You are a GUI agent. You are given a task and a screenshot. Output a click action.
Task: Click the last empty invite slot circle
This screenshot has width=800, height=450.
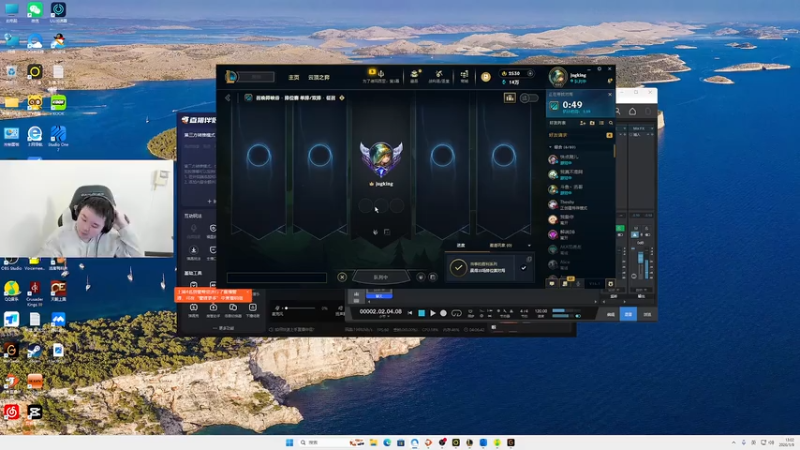[x=504, y=155]
